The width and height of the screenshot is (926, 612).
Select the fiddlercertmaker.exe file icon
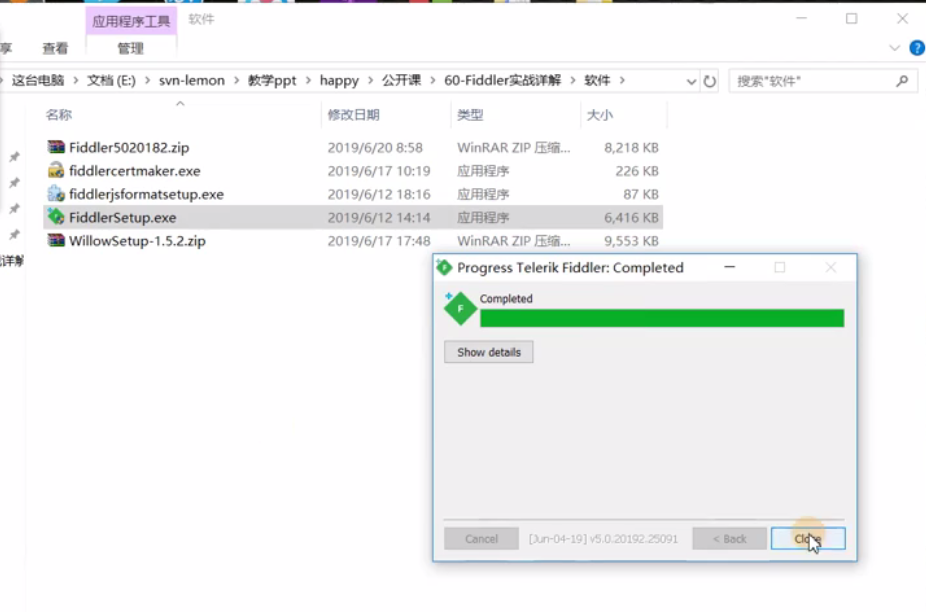coord(56,171)
